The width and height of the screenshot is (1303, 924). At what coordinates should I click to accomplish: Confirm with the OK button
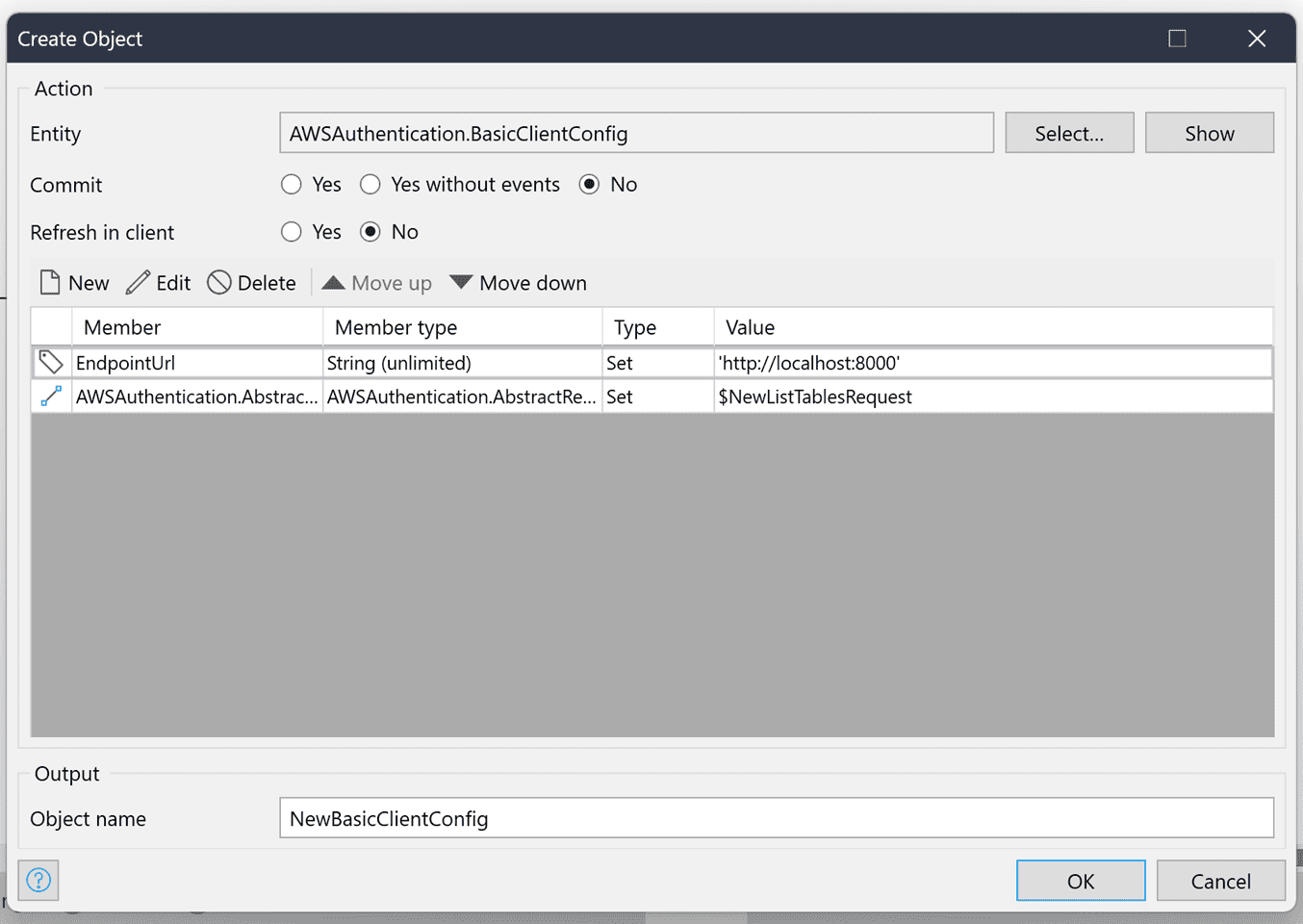click(x=1081, y=881)
